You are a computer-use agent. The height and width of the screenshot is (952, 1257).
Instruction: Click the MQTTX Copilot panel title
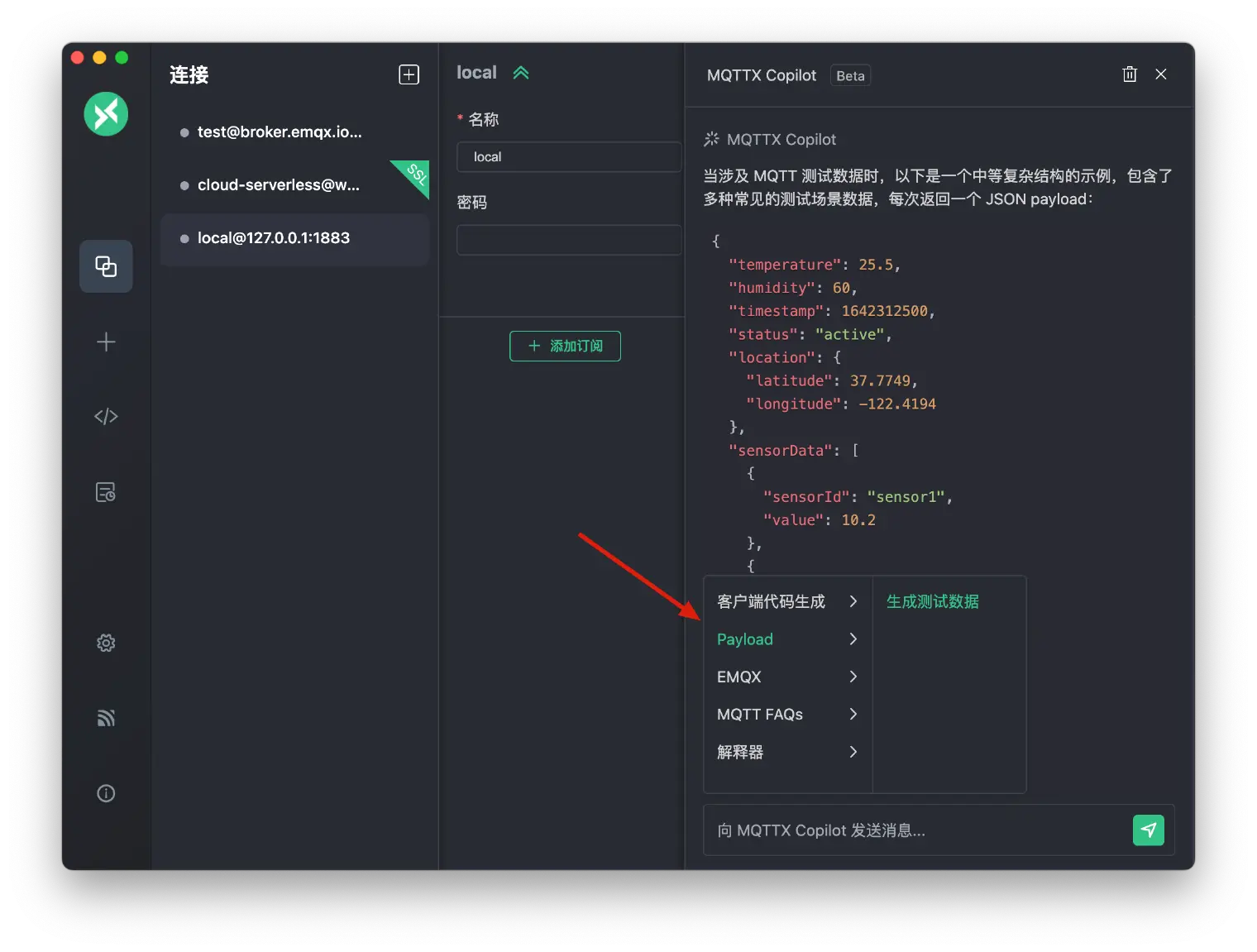pos(762,75)
